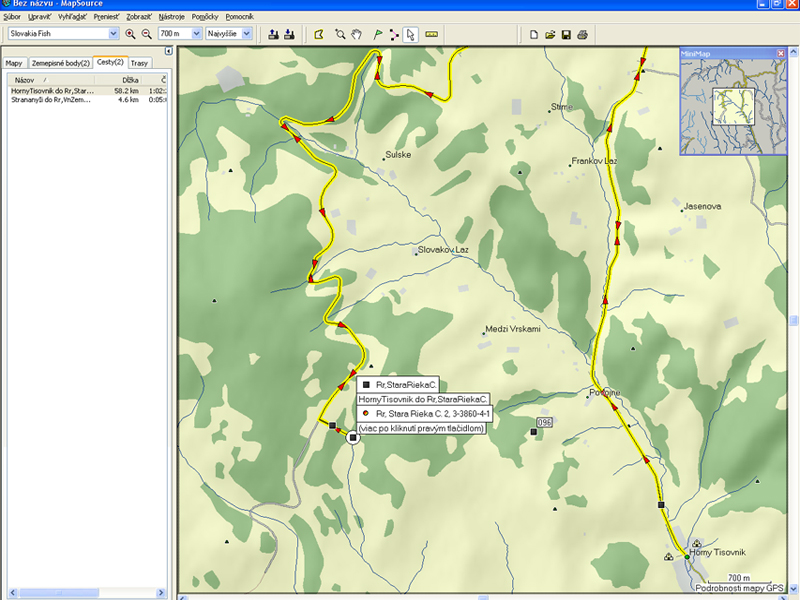Viewport: 800px width, 600px height.
Task: Click the zoom in magnifier icon
Action: (x=130, y=34)
